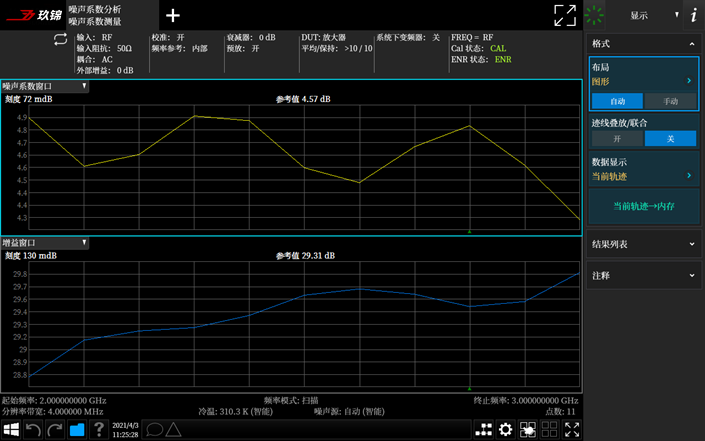
Task: Click the triangle warning icon
Action: (173, 430)
